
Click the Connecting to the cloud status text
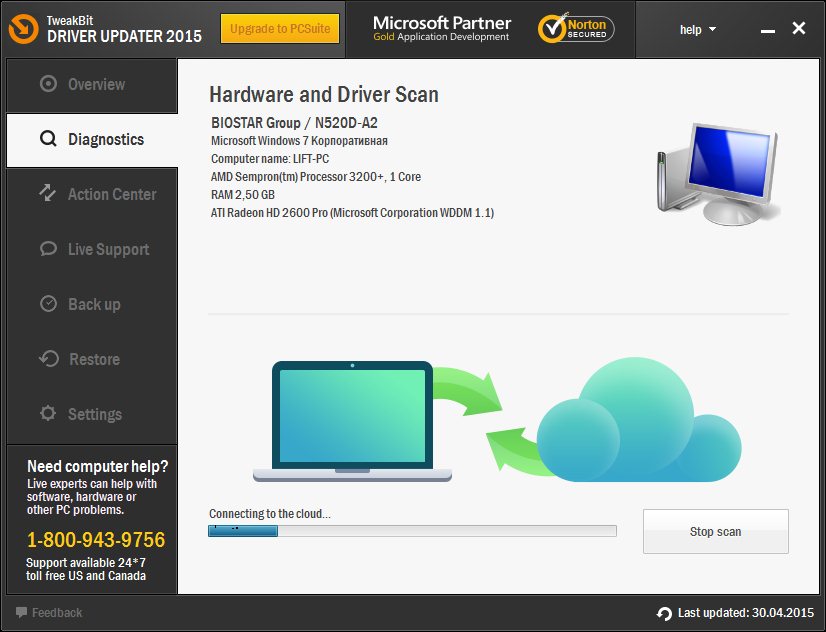click(x=270, y=514)
